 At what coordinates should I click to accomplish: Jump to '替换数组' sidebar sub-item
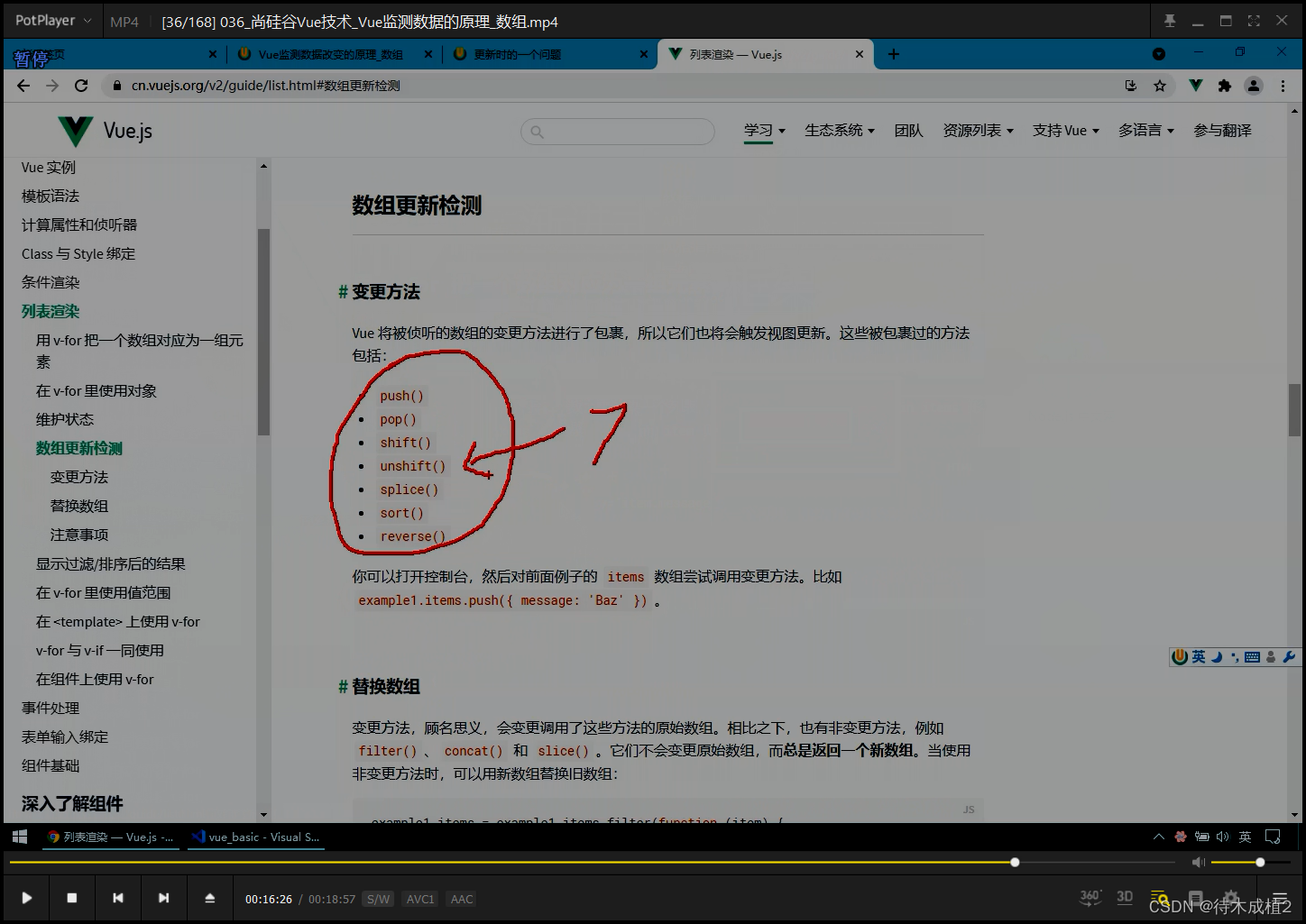coord(79,507)
